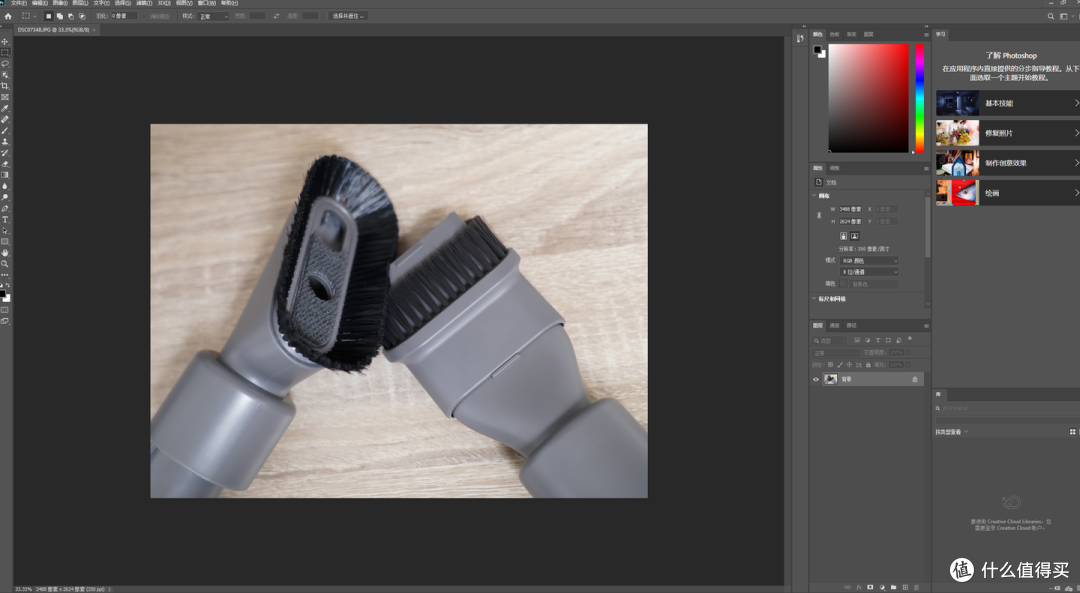Select the Horizontal Type tool
This screenshot has width=1080, height=593.
pos(5,219)
